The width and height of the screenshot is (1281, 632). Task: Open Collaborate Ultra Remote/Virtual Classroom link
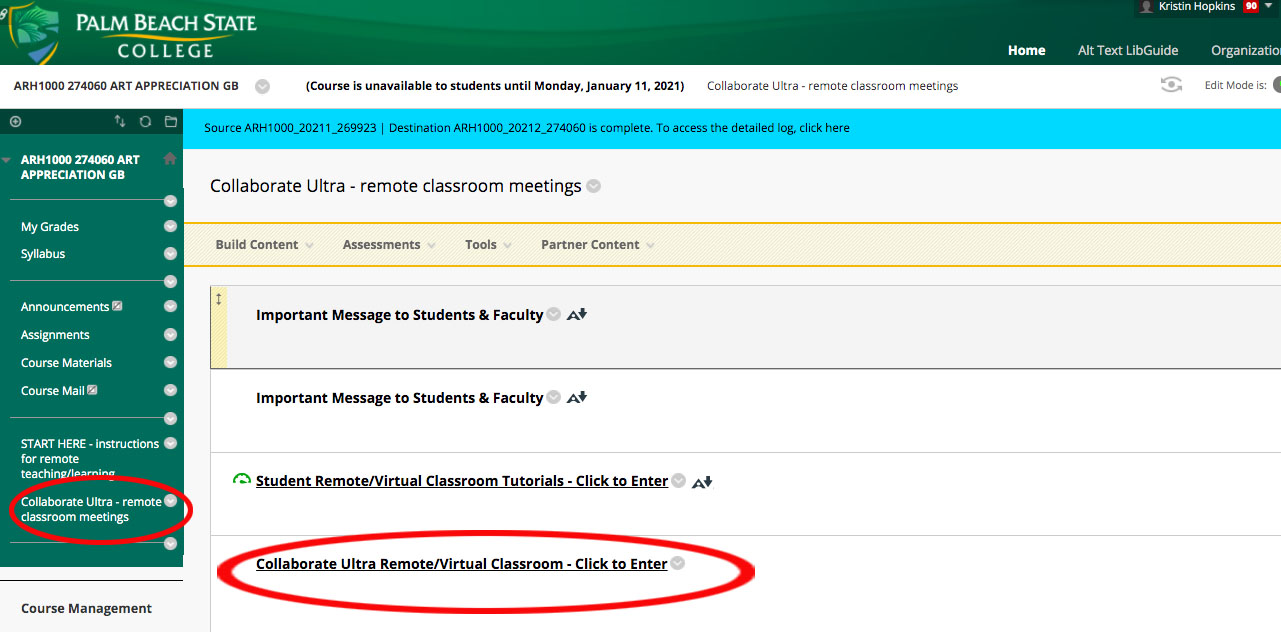coord(461,564)
